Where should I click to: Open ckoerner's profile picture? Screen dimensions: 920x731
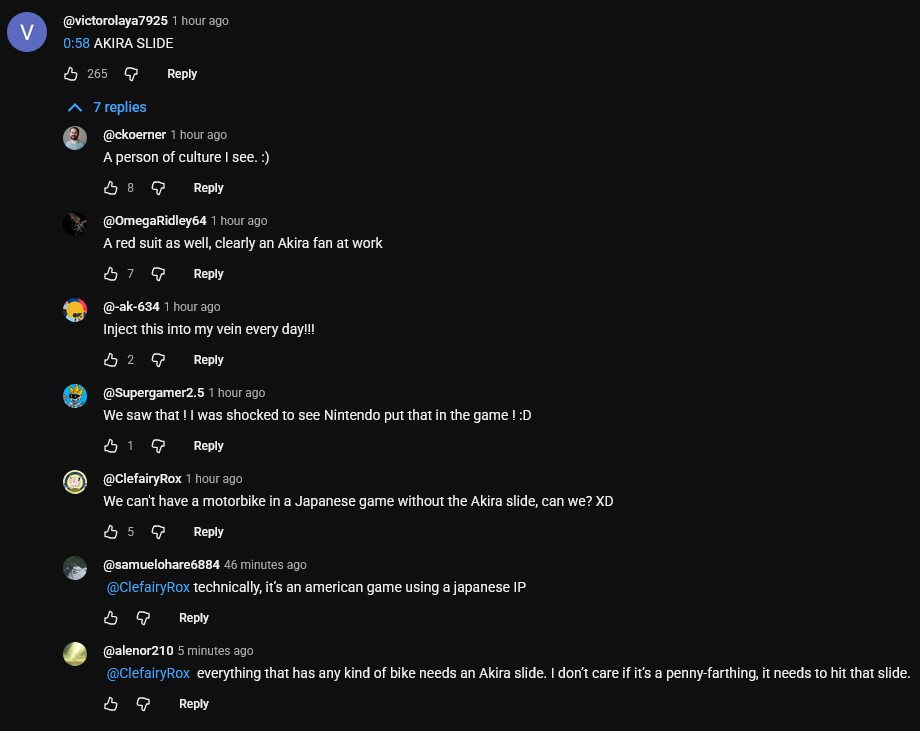click(x=75, y=138)
